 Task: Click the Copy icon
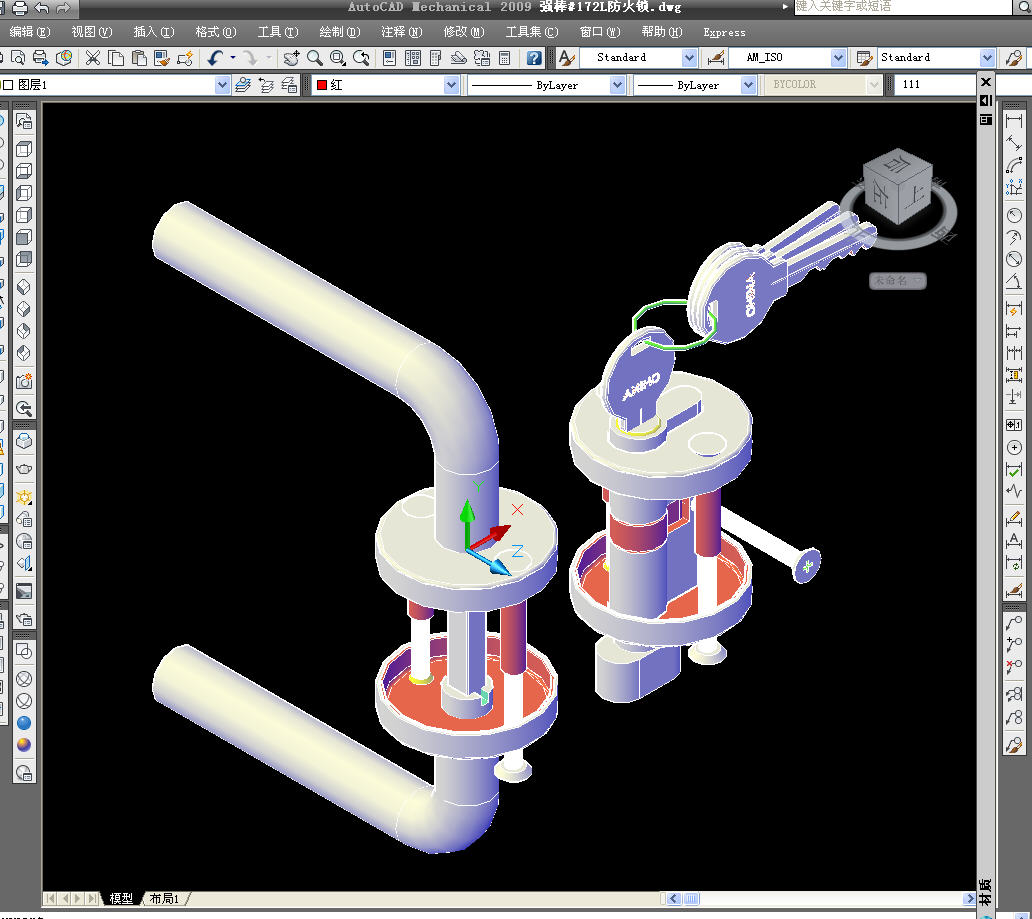[116, 58]
